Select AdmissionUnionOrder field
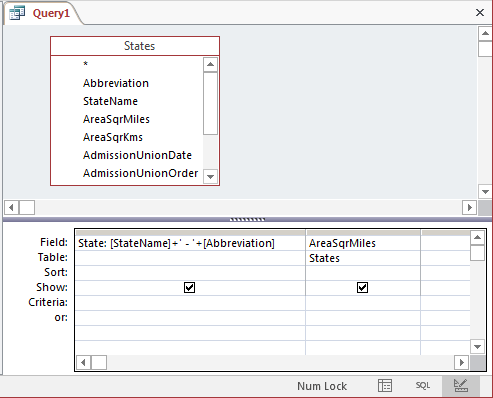The width and height of the screenshot is (493, 398). (140, 173)
